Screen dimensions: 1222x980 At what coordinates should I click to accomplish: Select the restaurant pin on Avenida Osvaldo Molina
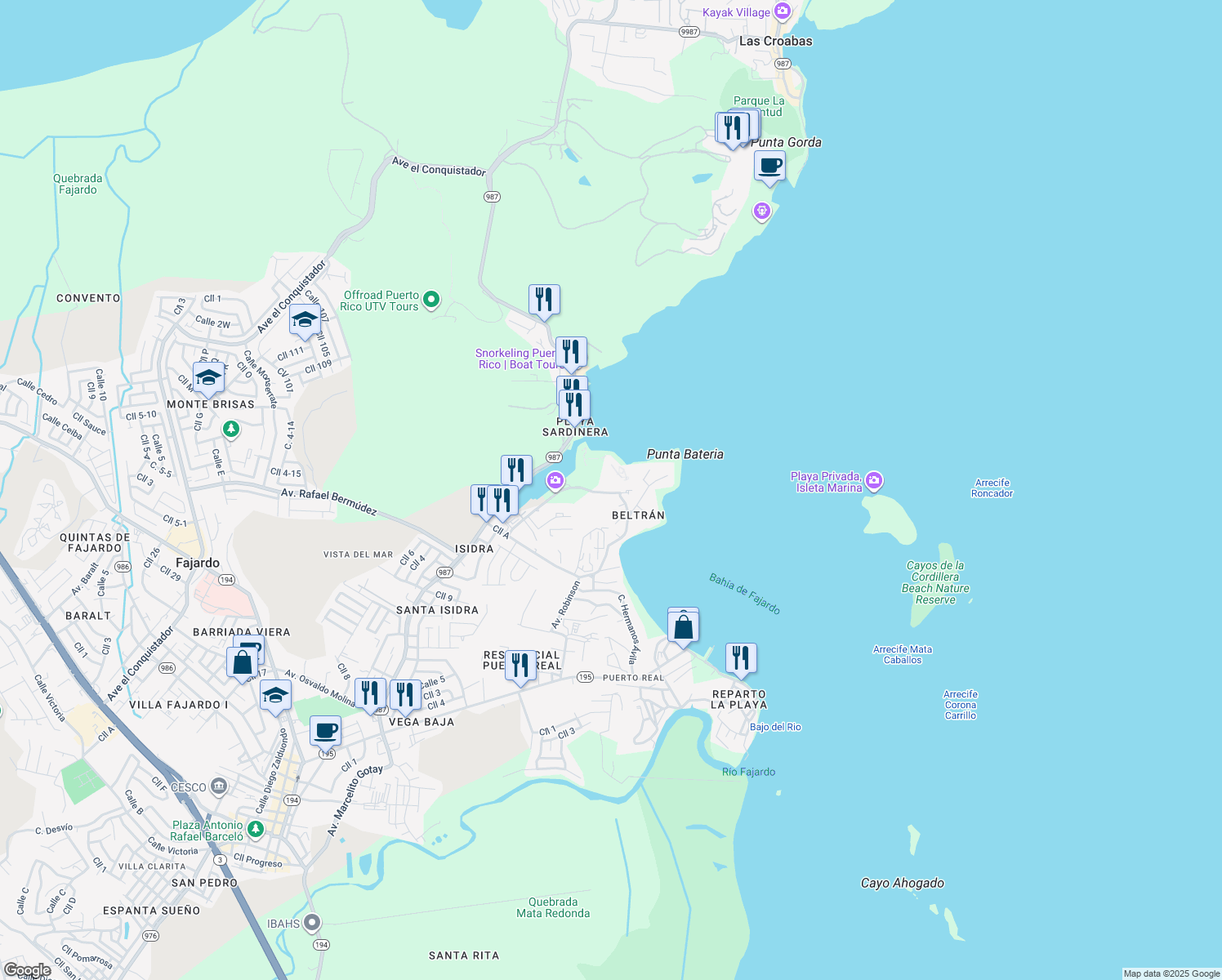pos(372,692)
